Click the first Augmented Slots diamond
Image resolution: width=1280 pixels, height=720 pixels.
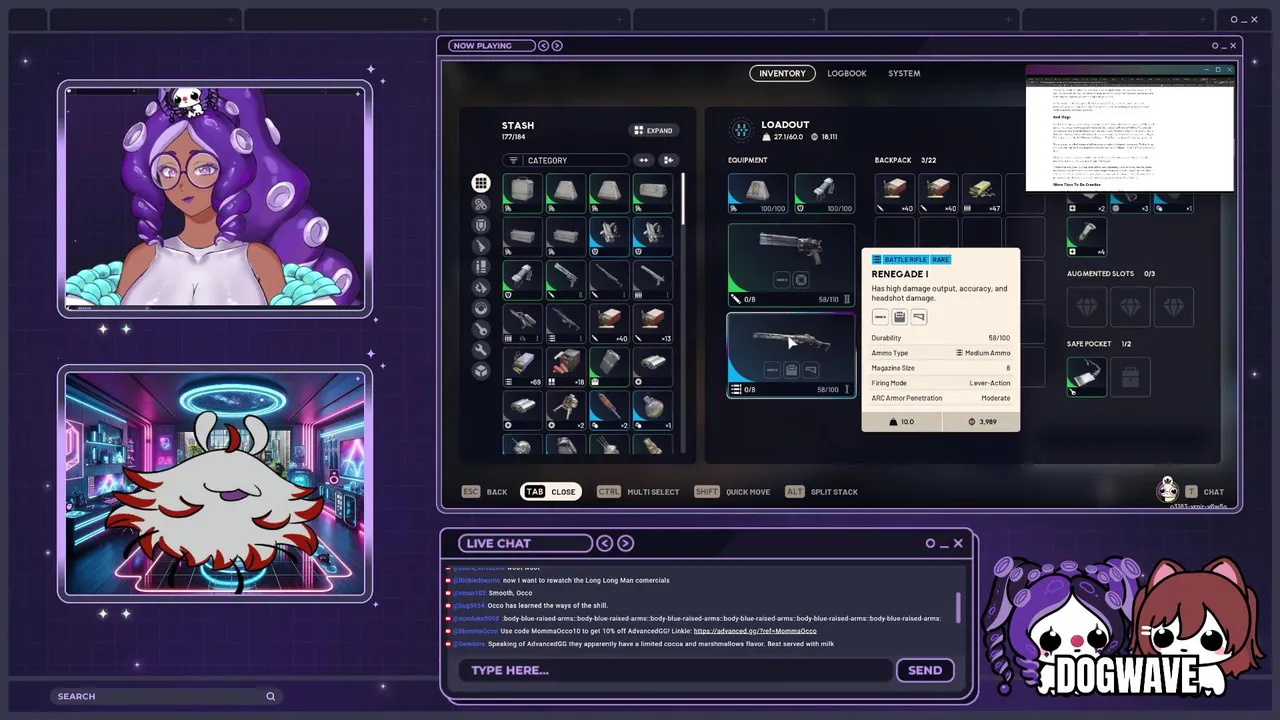1086,307
